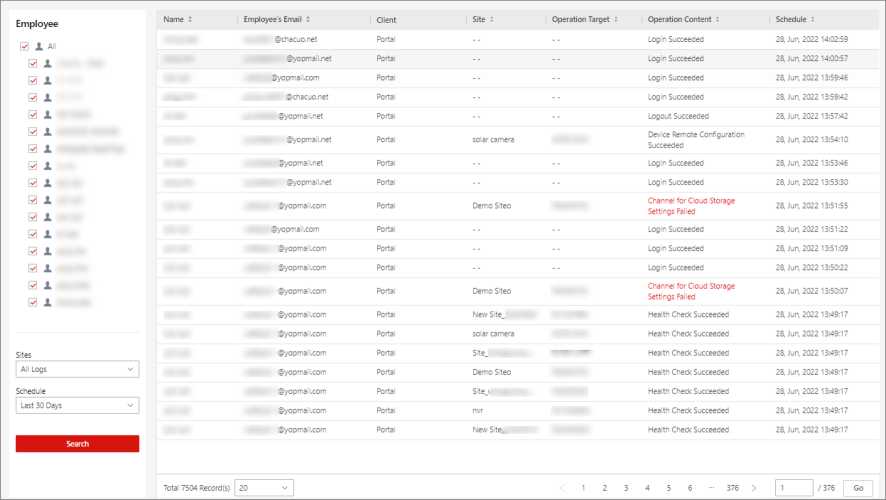The image size is (886, 500).
Task: Toggle the first employee checkbox under All
Action: tap(33, 63)
